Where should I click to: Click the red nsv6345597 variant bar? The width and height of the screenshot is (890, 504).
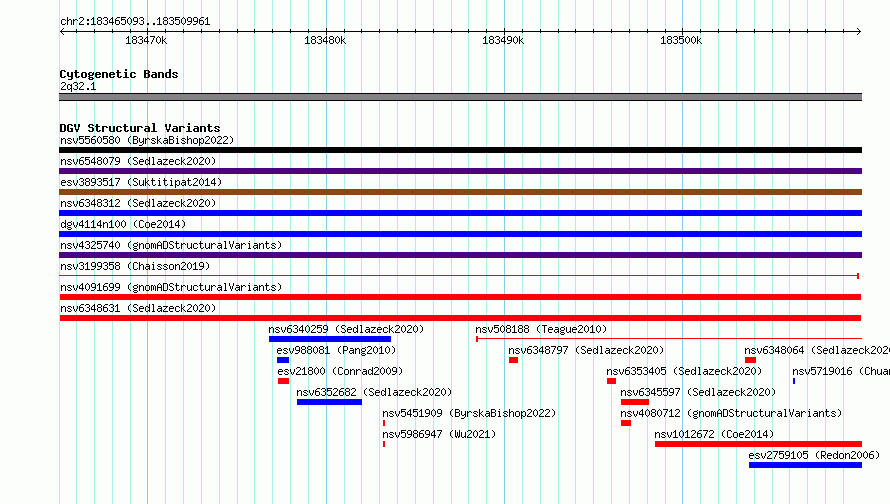635,402
